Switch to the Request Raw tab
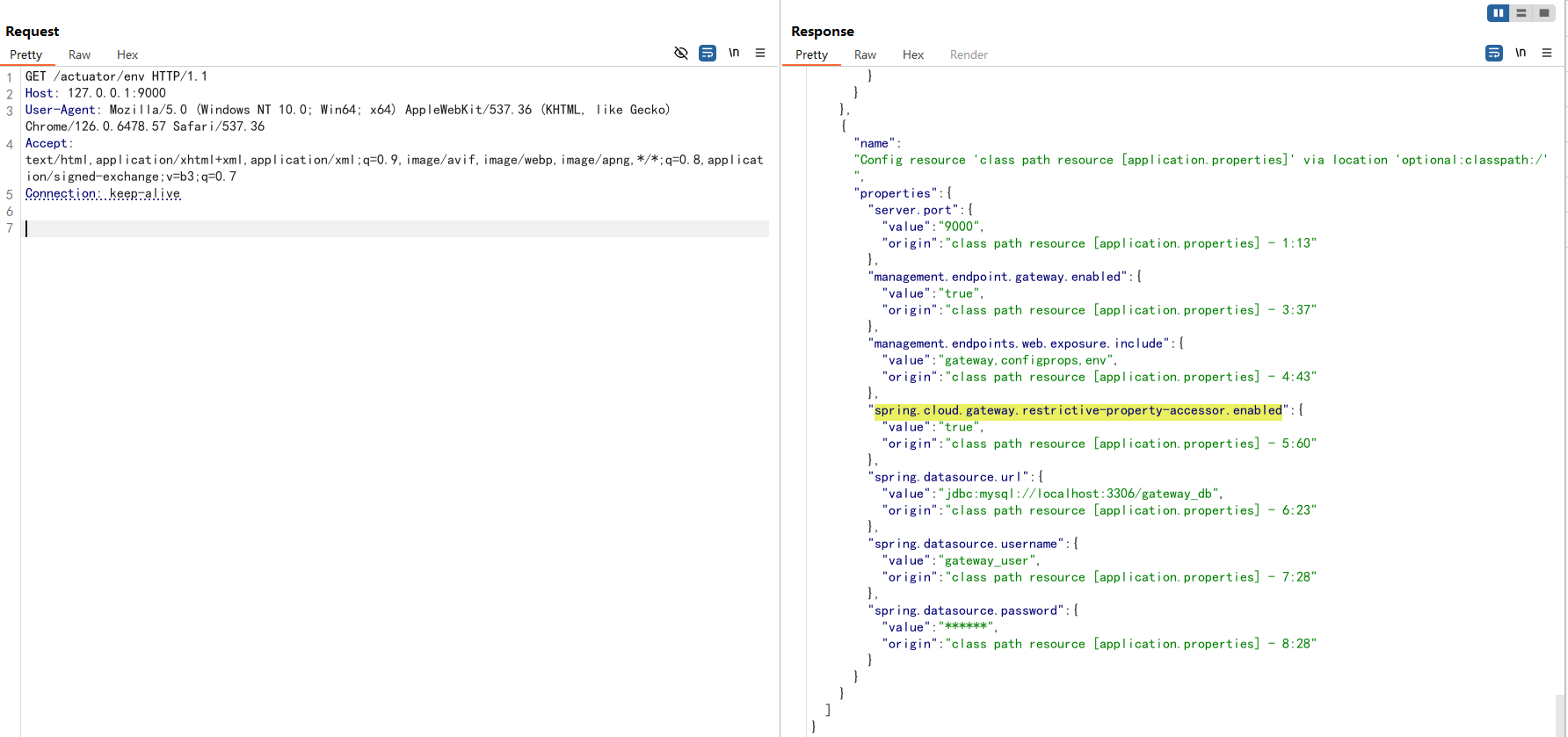 point(79,54)
